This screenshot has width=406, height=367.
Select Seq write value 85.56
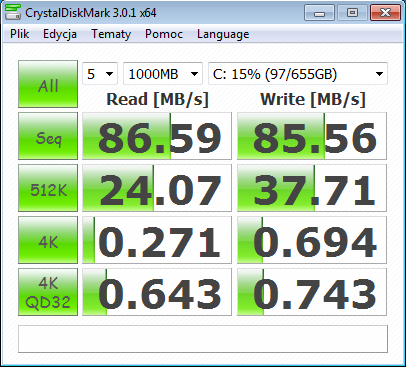click(x=312, y=136)
